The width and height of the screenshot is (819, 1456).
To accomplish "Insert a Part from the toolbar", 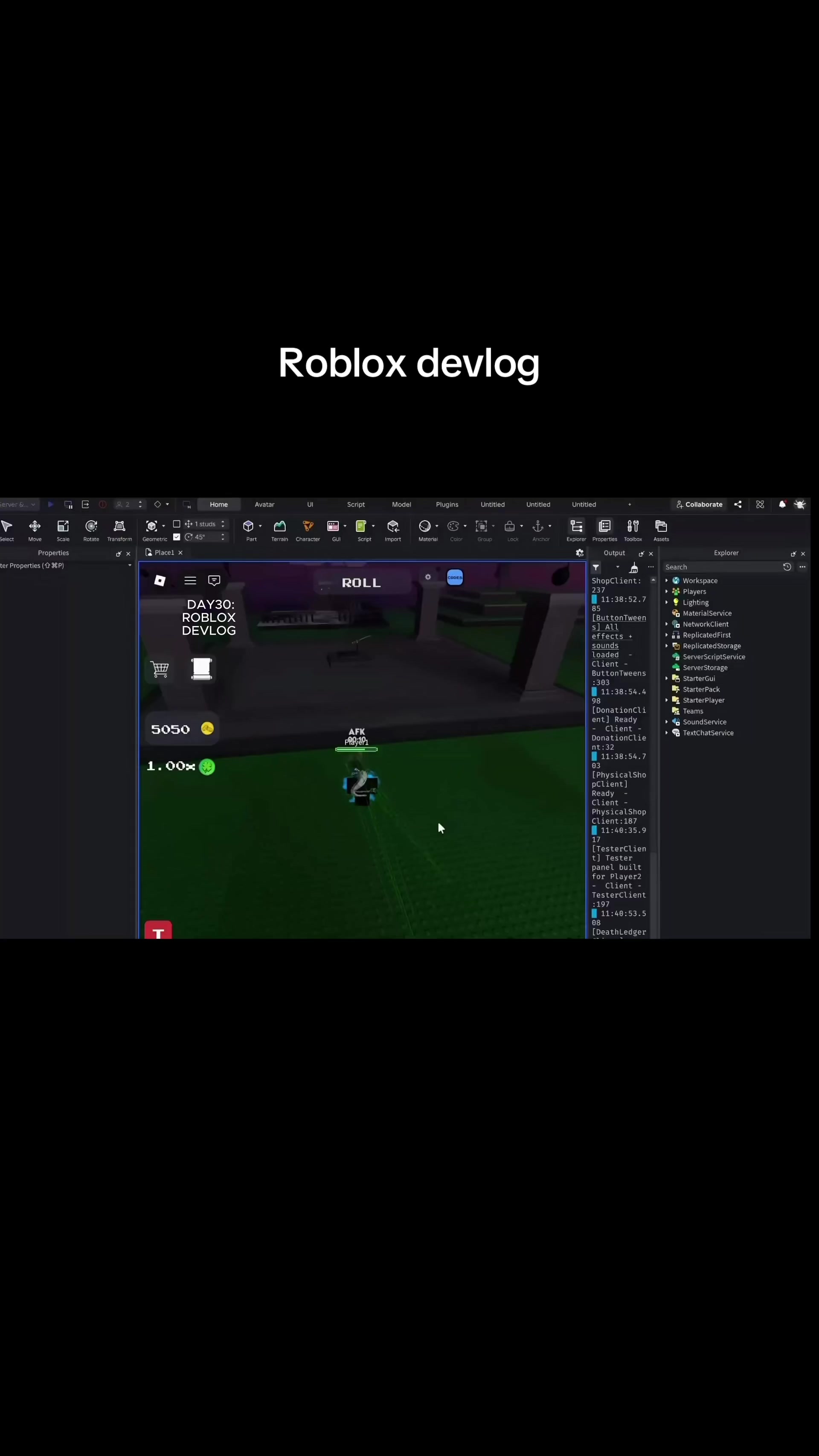I will click(249, 526).
